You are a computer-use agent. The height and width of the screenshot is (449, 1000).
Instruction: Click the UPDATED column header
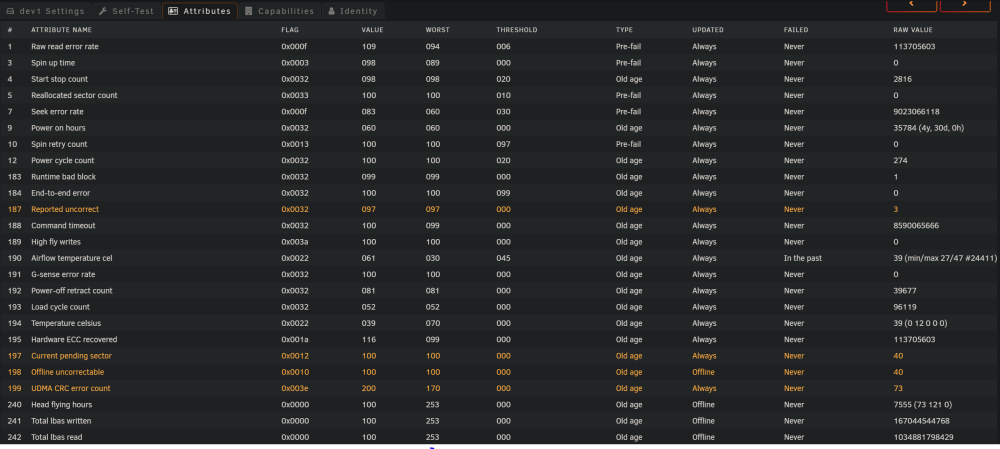click(x=708, y=30)
